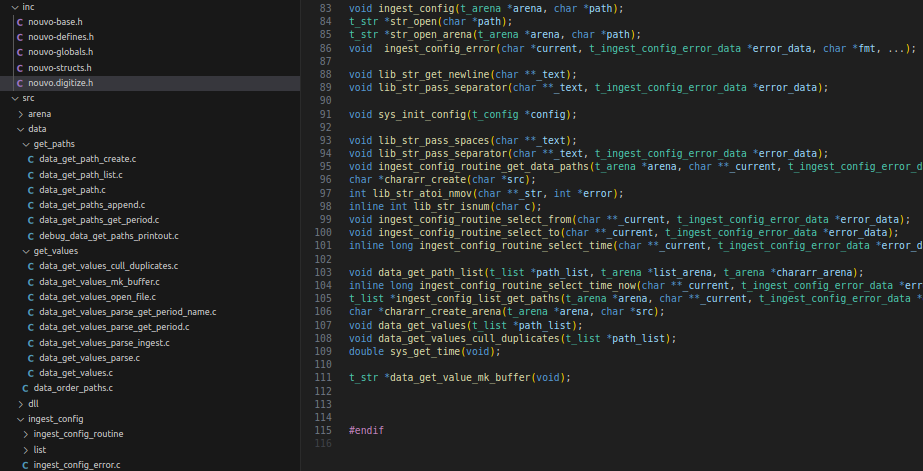Click ingest_config_routine_select_from function name

tap(475, 220)
